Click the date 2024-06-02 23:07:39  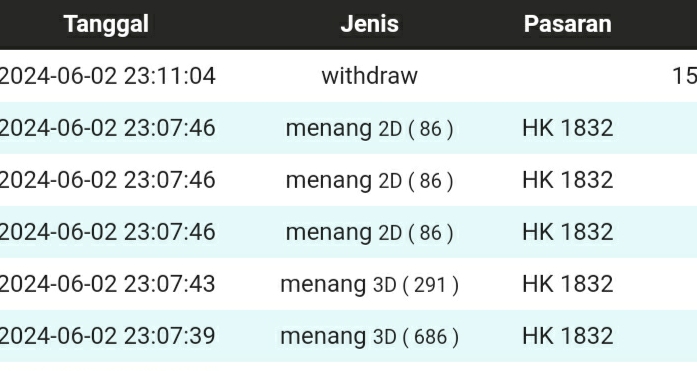point(107,336)
